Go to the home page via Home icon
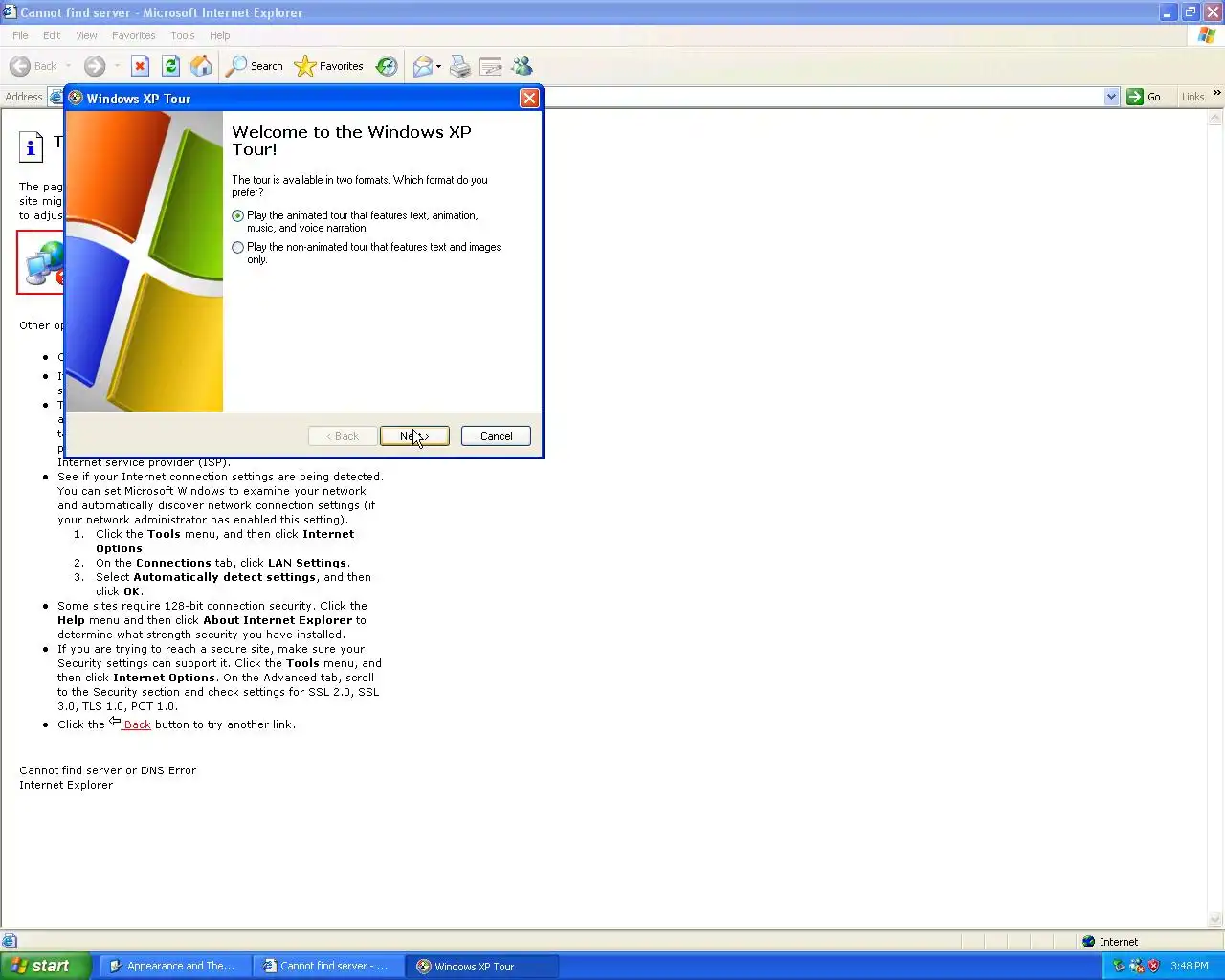 [x=202, y=66]
